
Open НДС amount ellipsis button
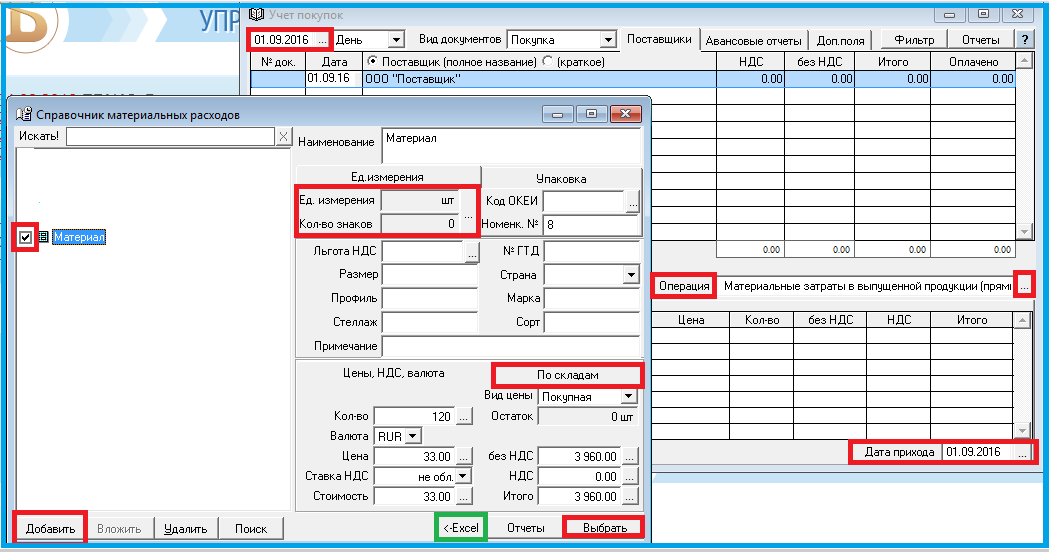pos(630,476)
